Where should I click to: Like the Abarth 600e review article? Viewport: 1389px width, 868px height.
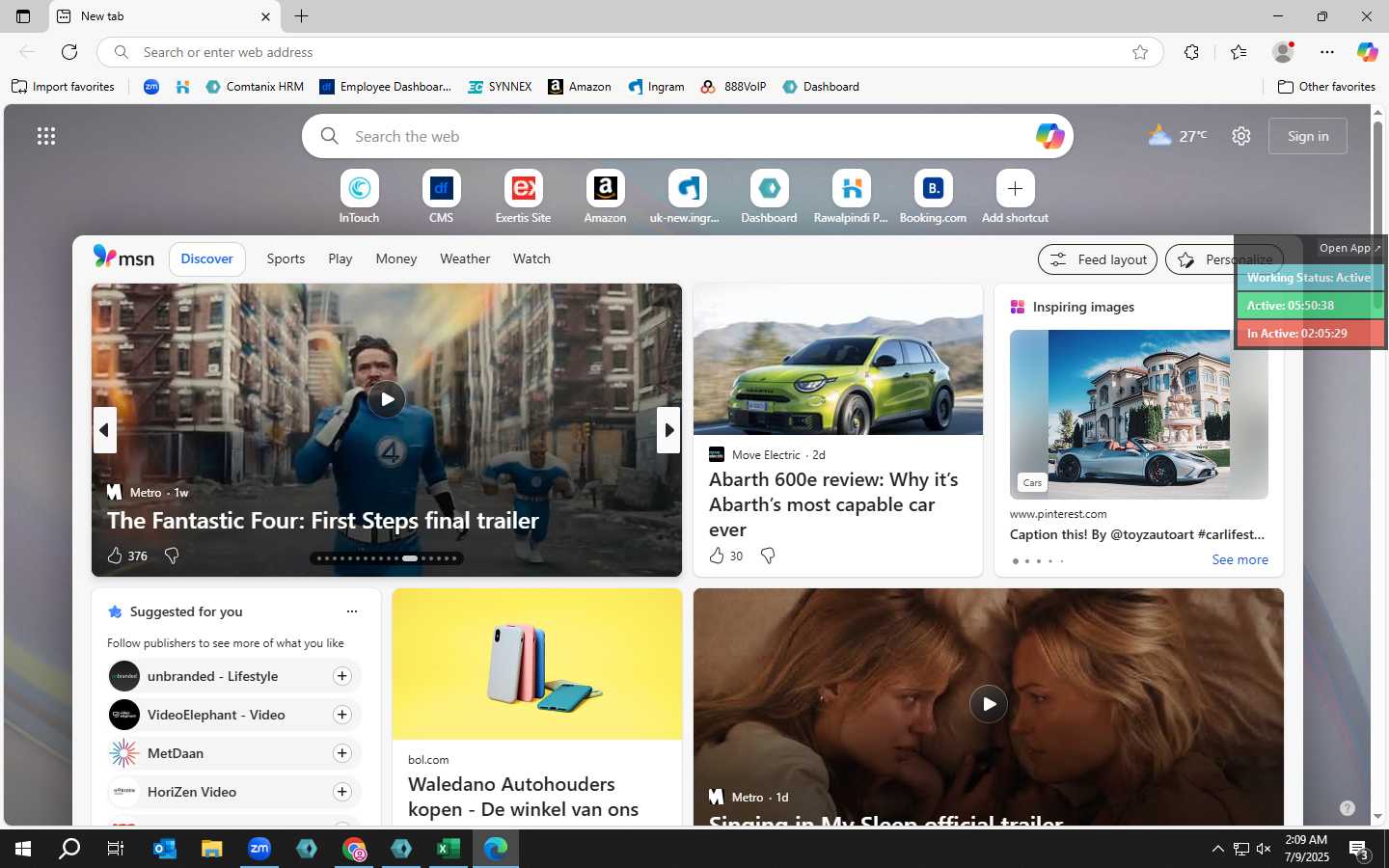[x=717, y=556]
